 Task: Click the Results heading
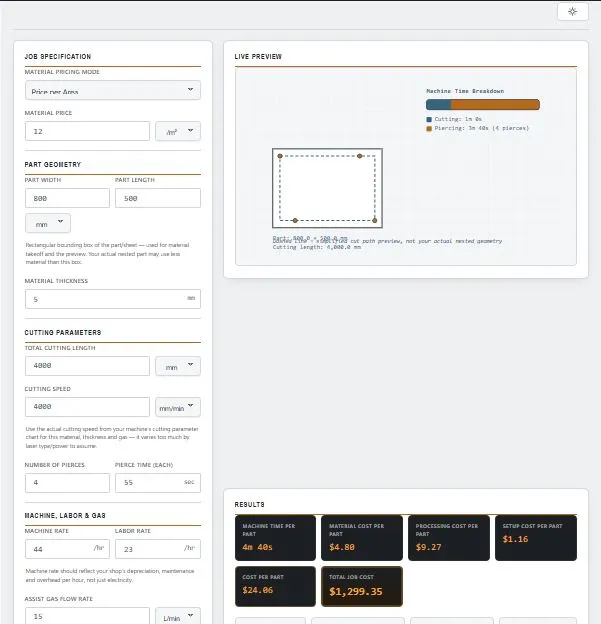[x=250, y=504]
